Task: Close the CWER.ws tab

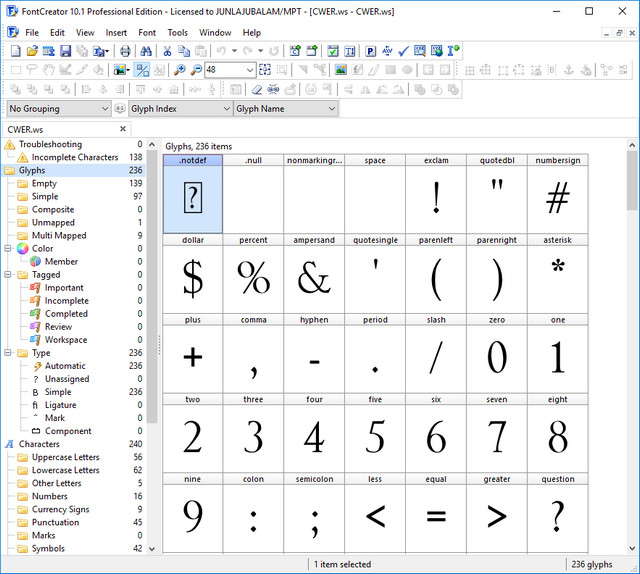Action: [124, 129]
